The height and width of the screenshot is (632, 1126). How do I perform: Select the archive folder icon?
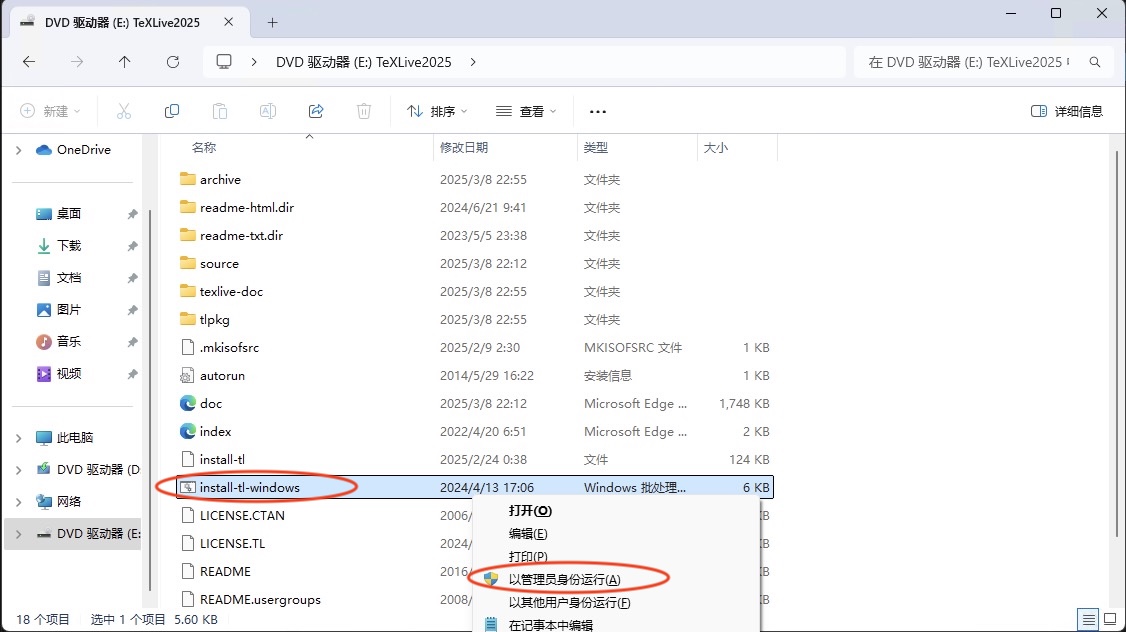coord(187,179)
